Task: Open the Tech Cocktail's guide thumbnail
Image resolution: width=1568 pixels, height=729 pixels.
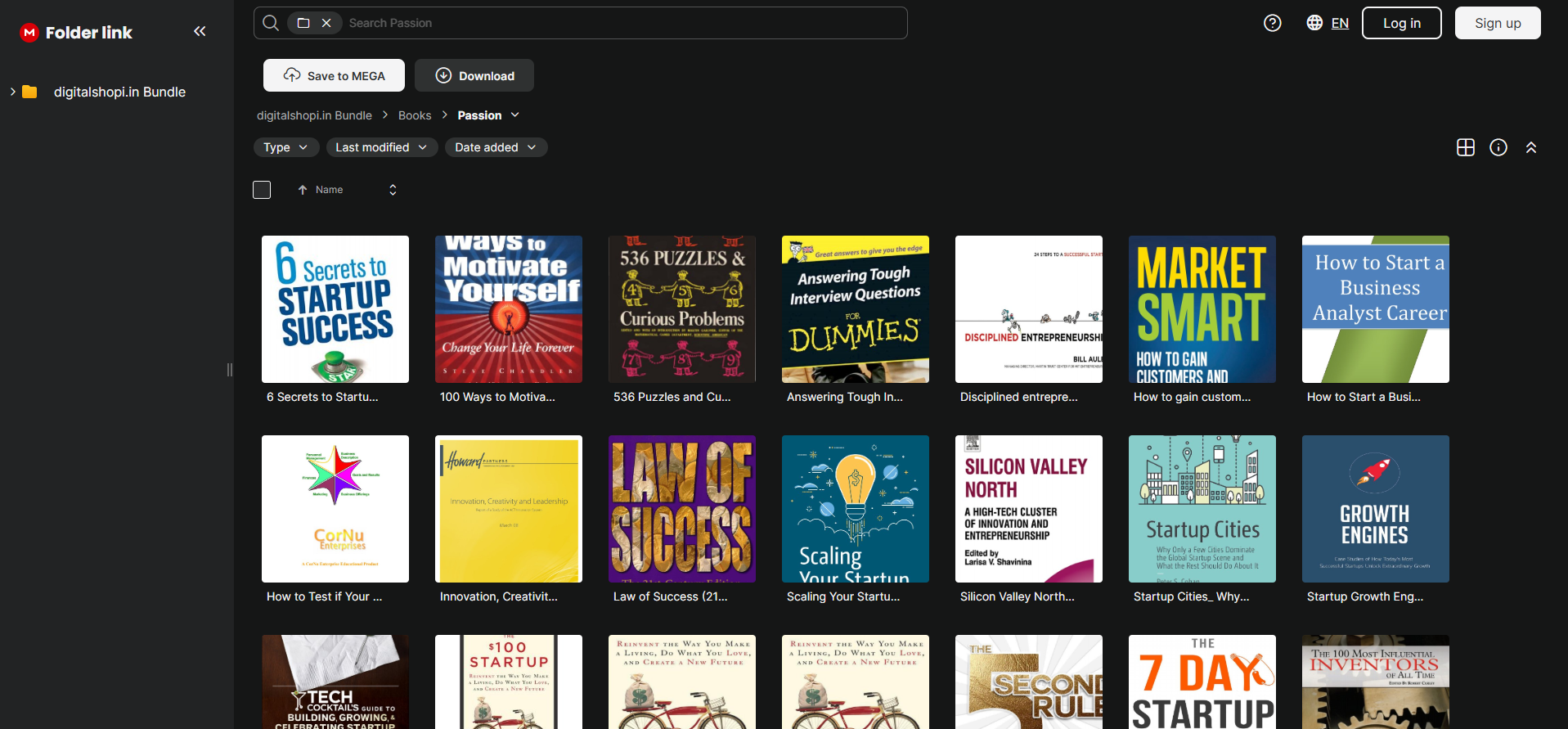Action: (335, 682)
